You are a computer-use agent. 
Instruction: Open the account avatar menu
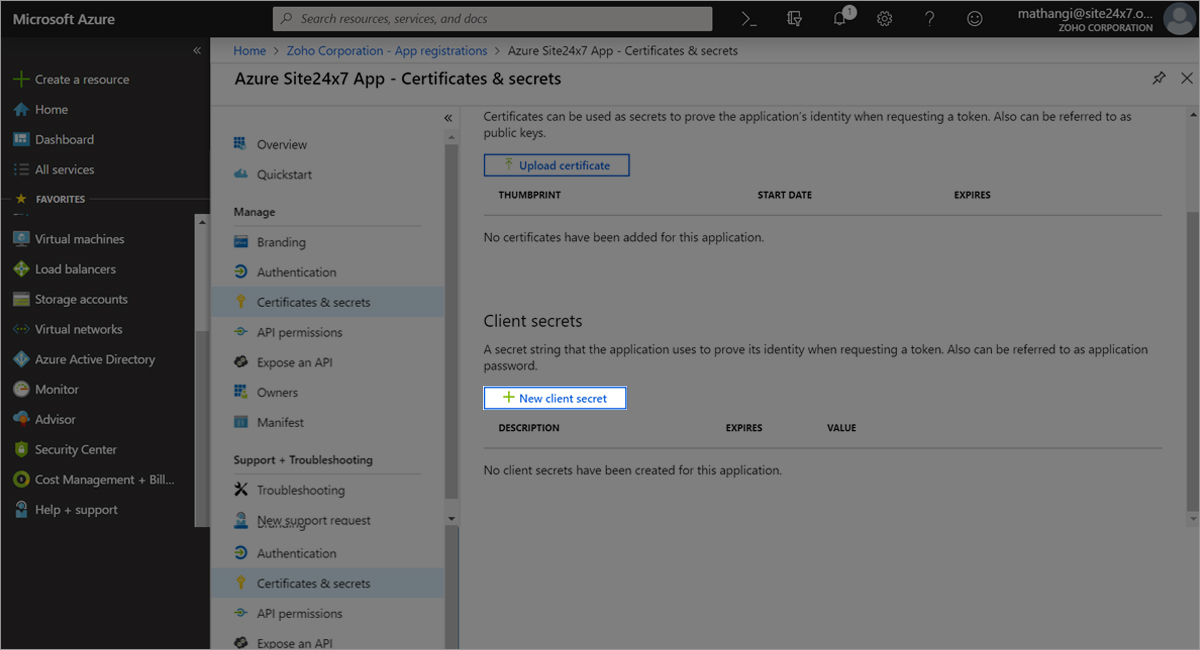click(1179, 19)
